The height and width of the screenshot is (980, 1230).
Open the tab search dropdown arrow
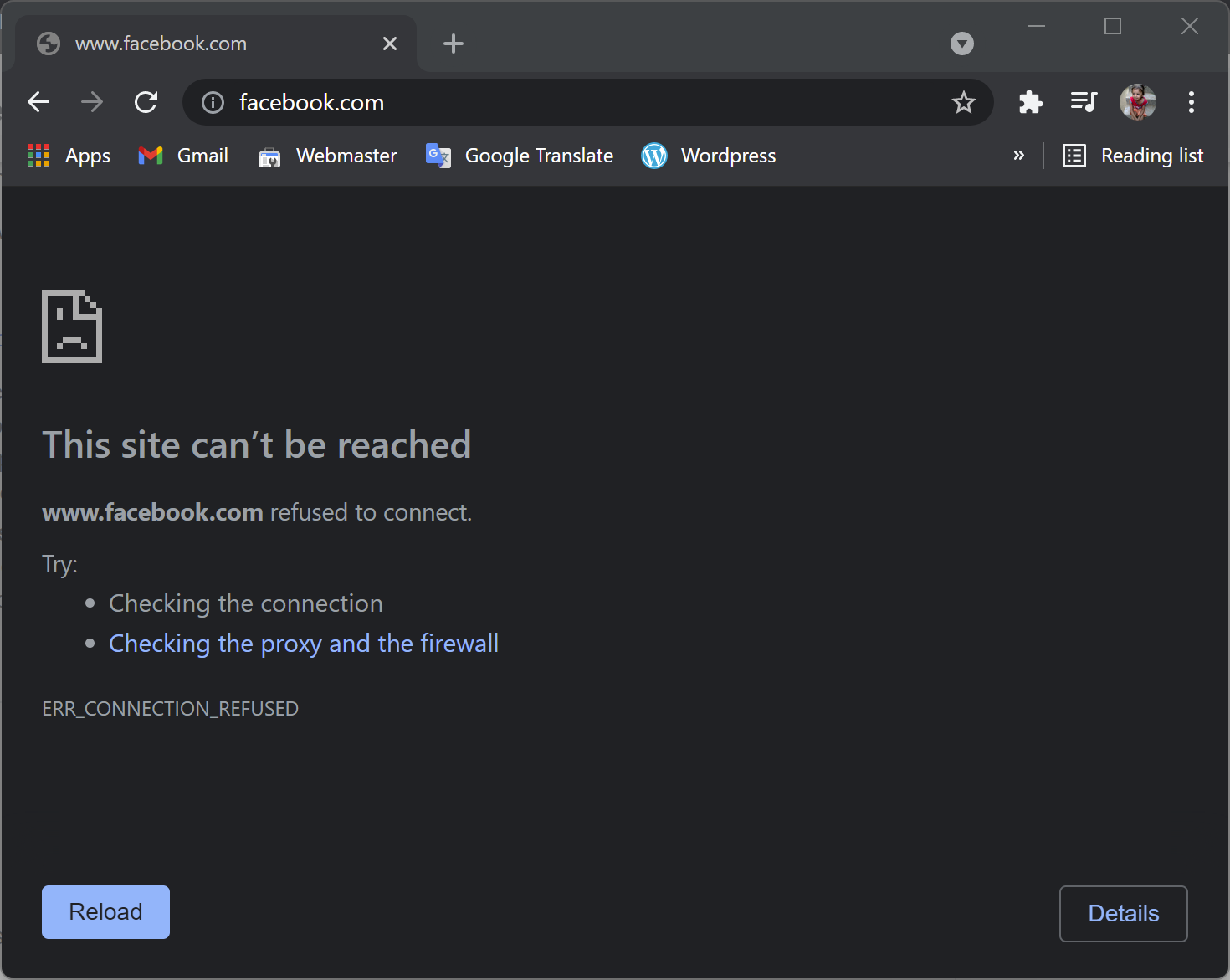[962, 44]
